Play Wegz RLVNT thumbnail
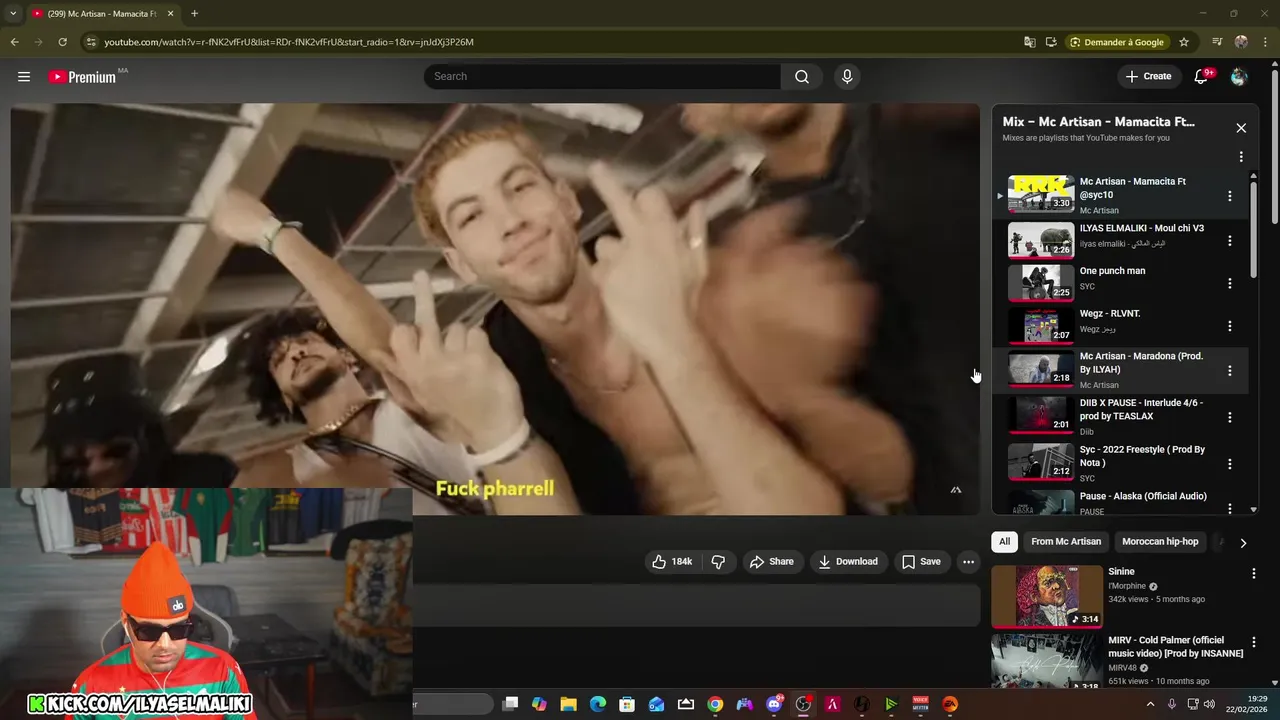Image resolution: width=1280 pixels, height=720 pixels. point(1041,326)
